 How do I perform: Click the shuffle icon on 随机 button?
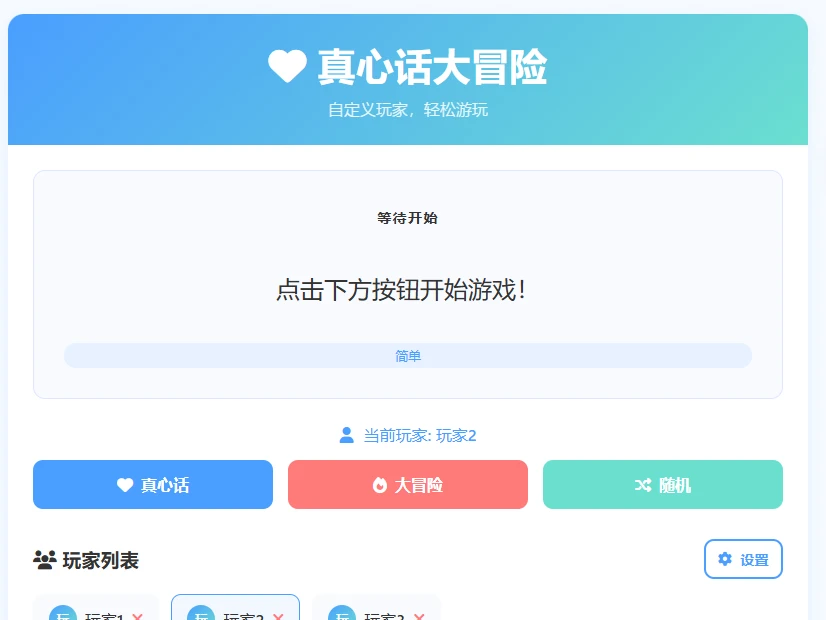click(x=643, y=485)
